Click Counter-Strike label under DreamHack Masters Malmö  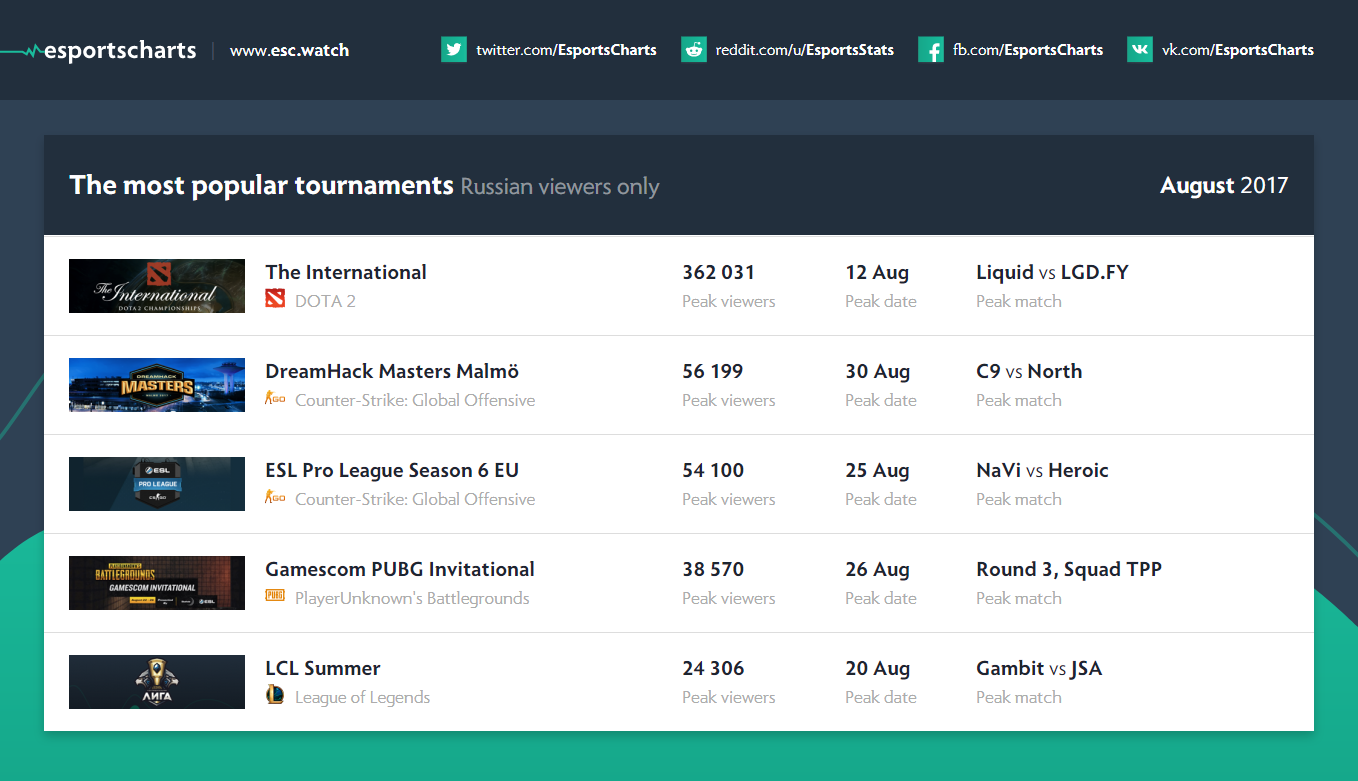415,400
